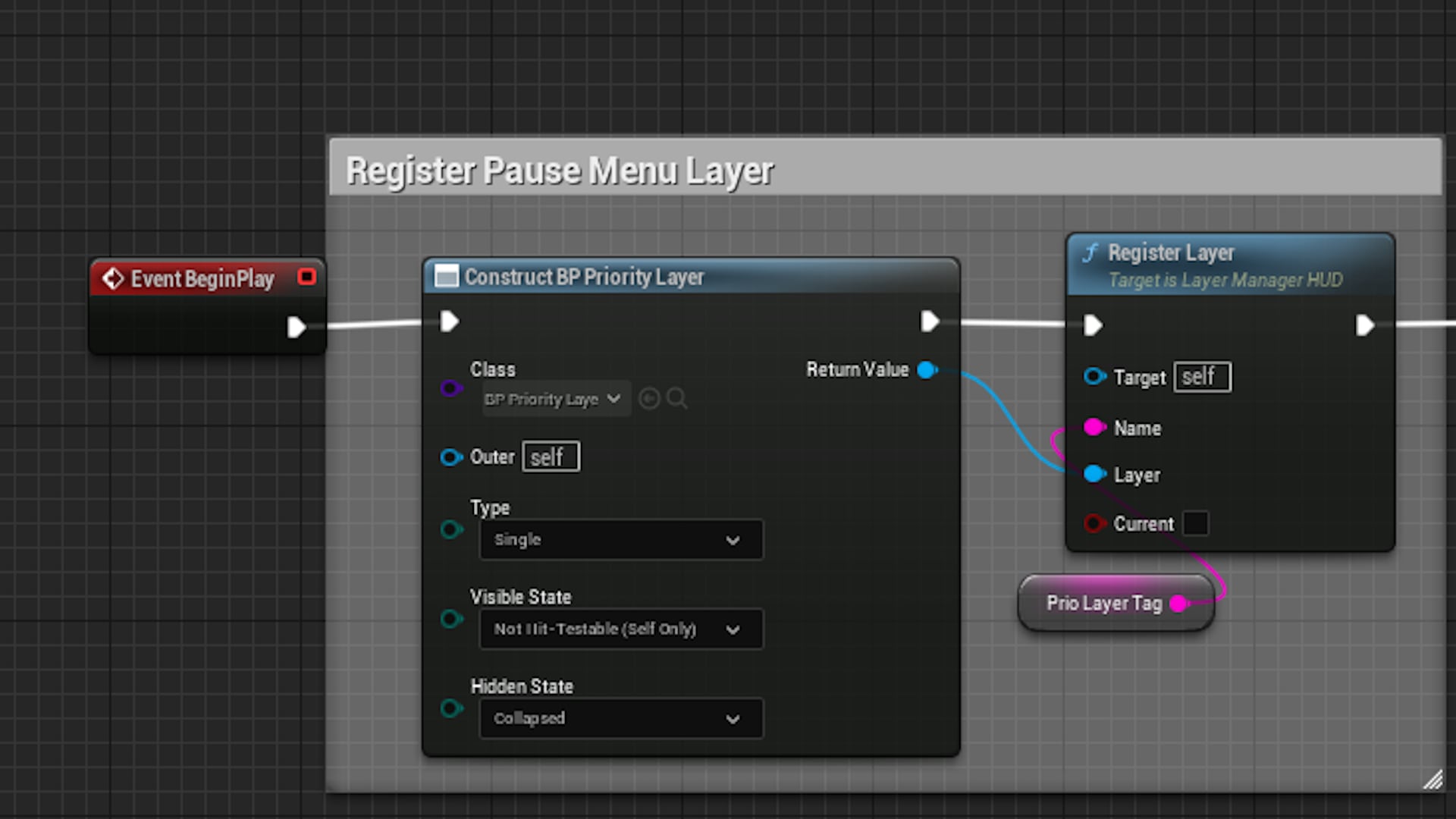
Task: Click the Target self field on Register Layer
Action: pyautogui.click(x=1202, y=377)
